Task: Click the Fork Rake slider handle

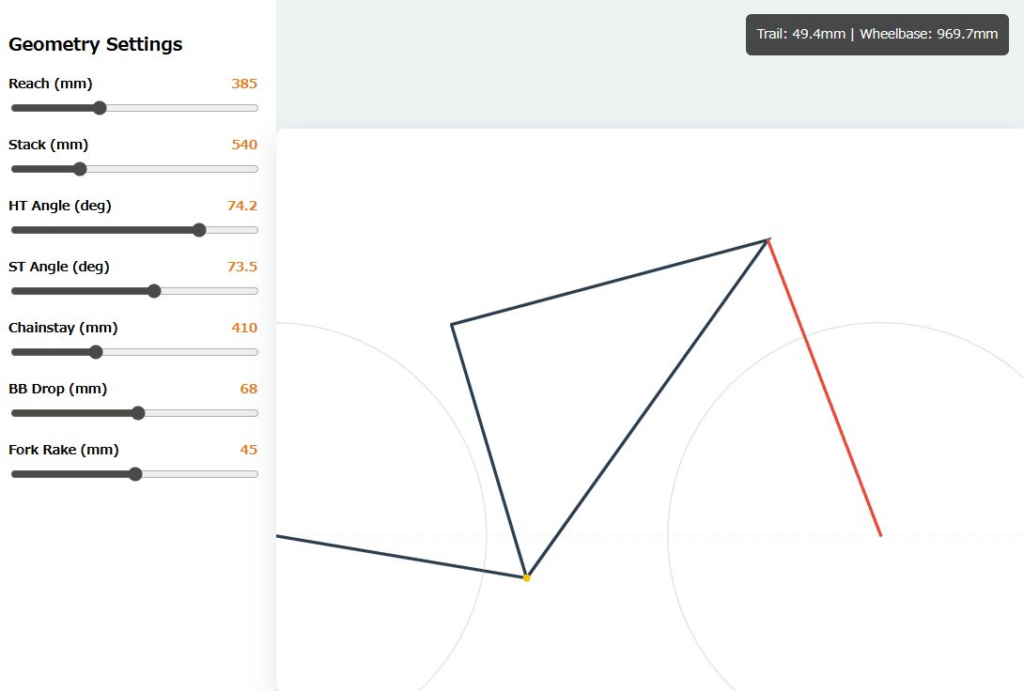Action: coord(136,474)
